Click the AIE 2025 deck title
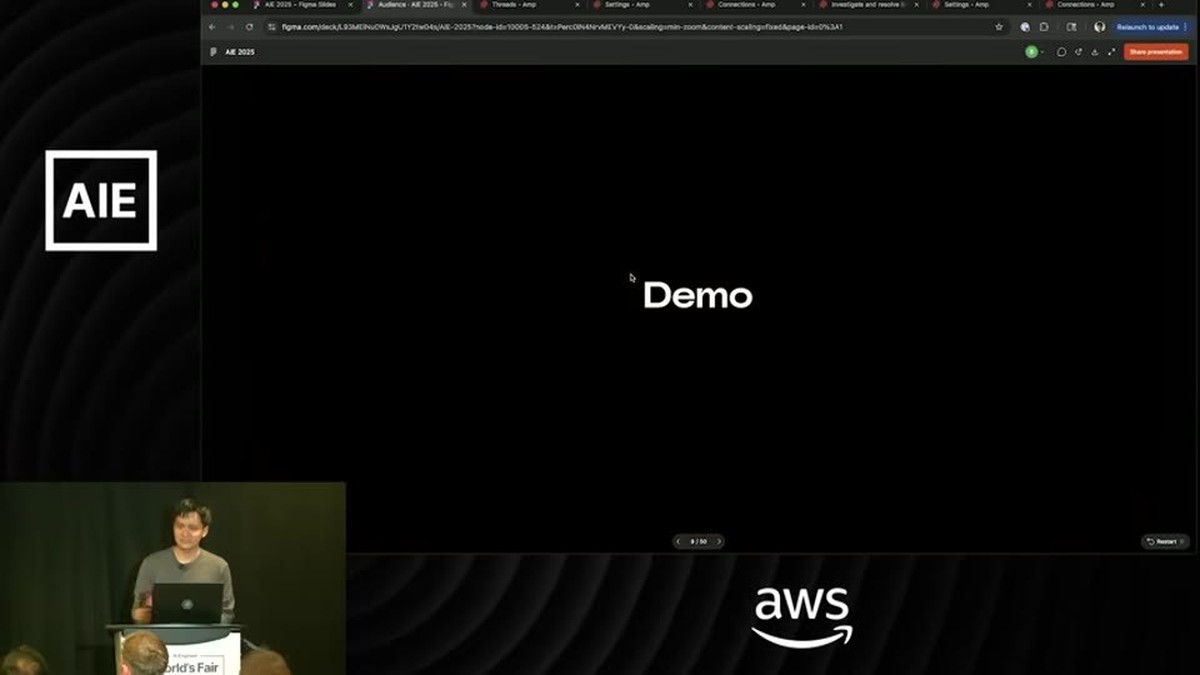This screenshot has height=675, width=1200. pyautogui.click(x=240, y=52)
